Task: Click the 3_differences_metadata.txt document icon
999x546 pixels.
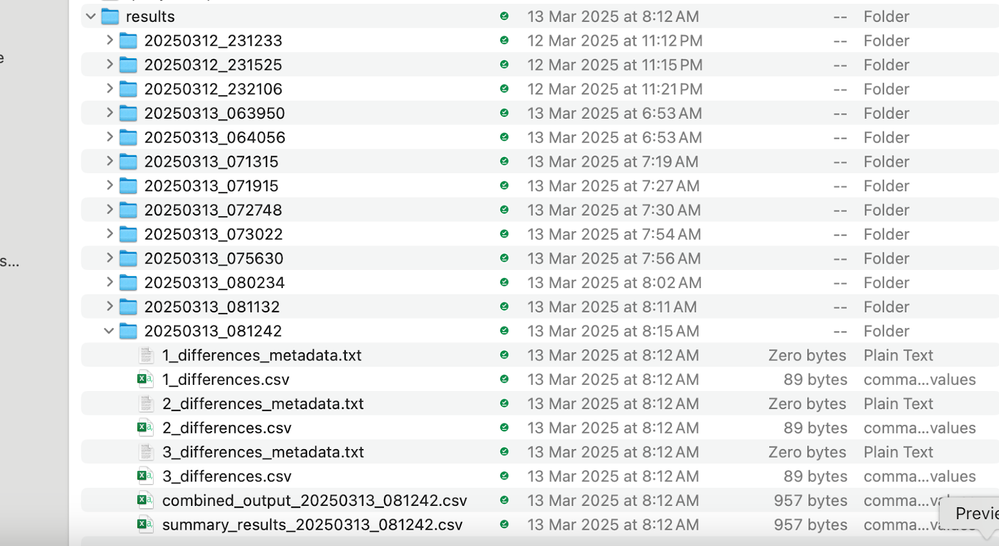Action: (146, 452)
